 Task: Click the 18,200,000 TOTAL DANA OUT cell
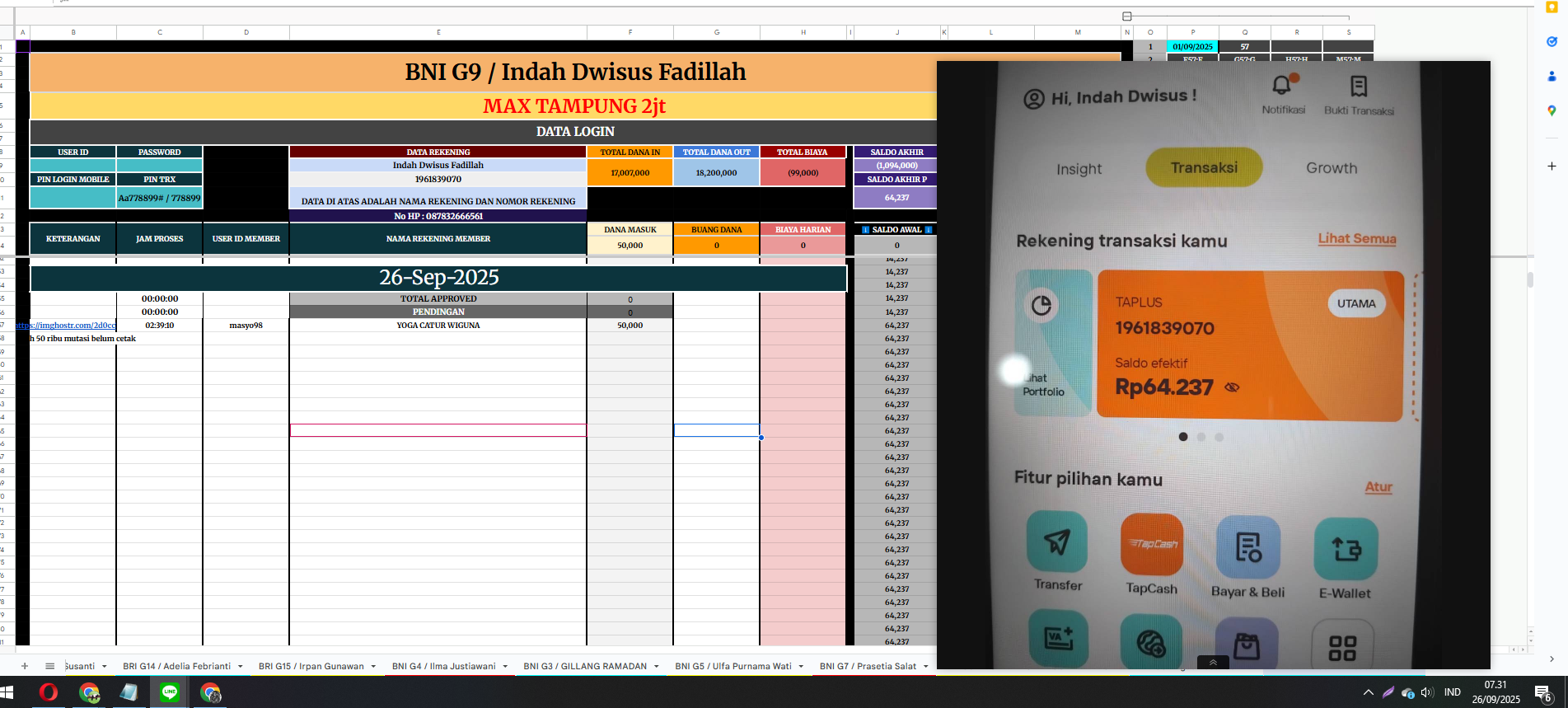point(717,173)
